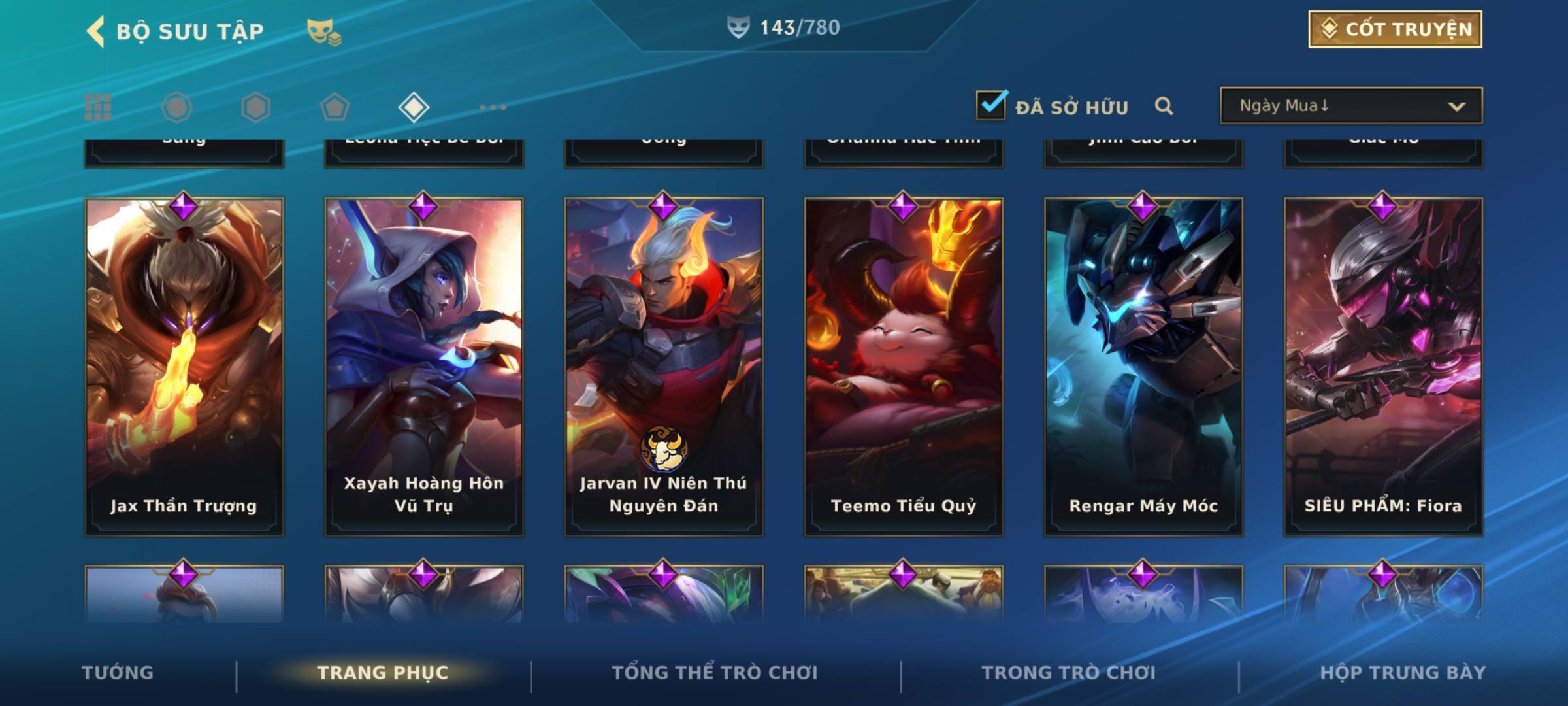
Task: Select the diamond rarity filter icon
Action: click(x=414, y=107)
